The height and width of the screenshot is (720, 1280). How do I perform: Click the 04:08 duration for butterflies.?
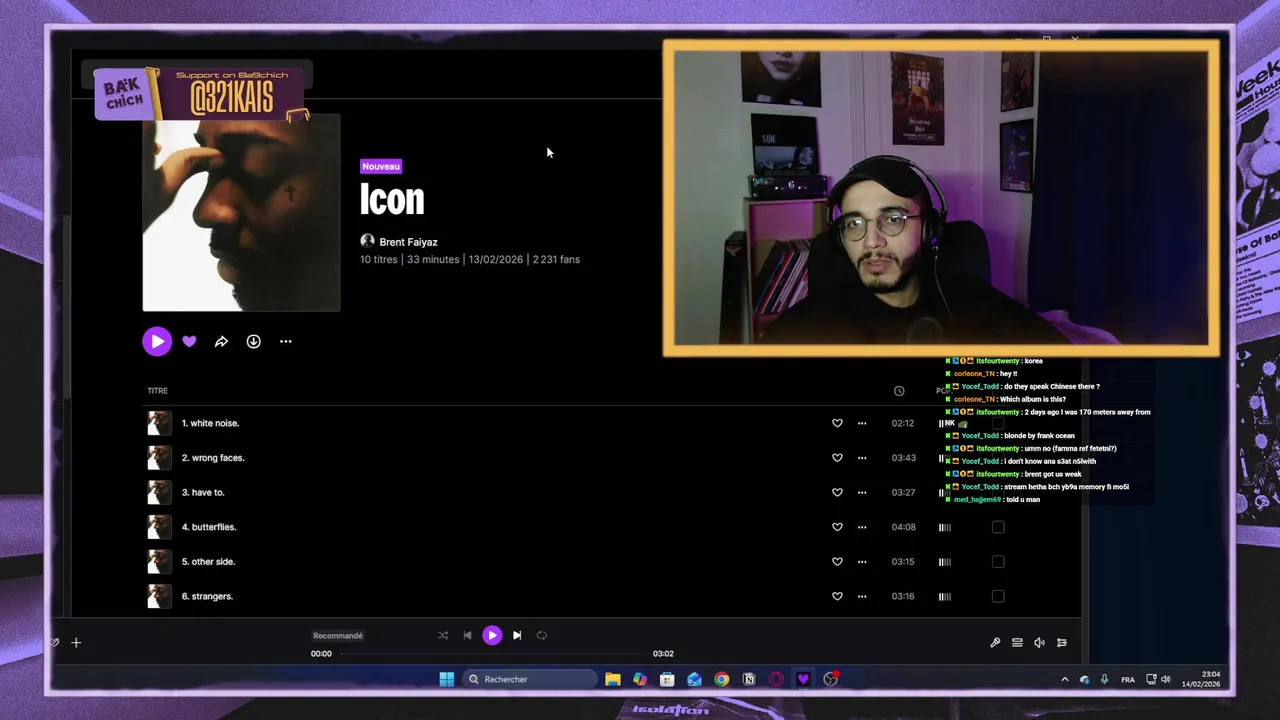point(903,527)
